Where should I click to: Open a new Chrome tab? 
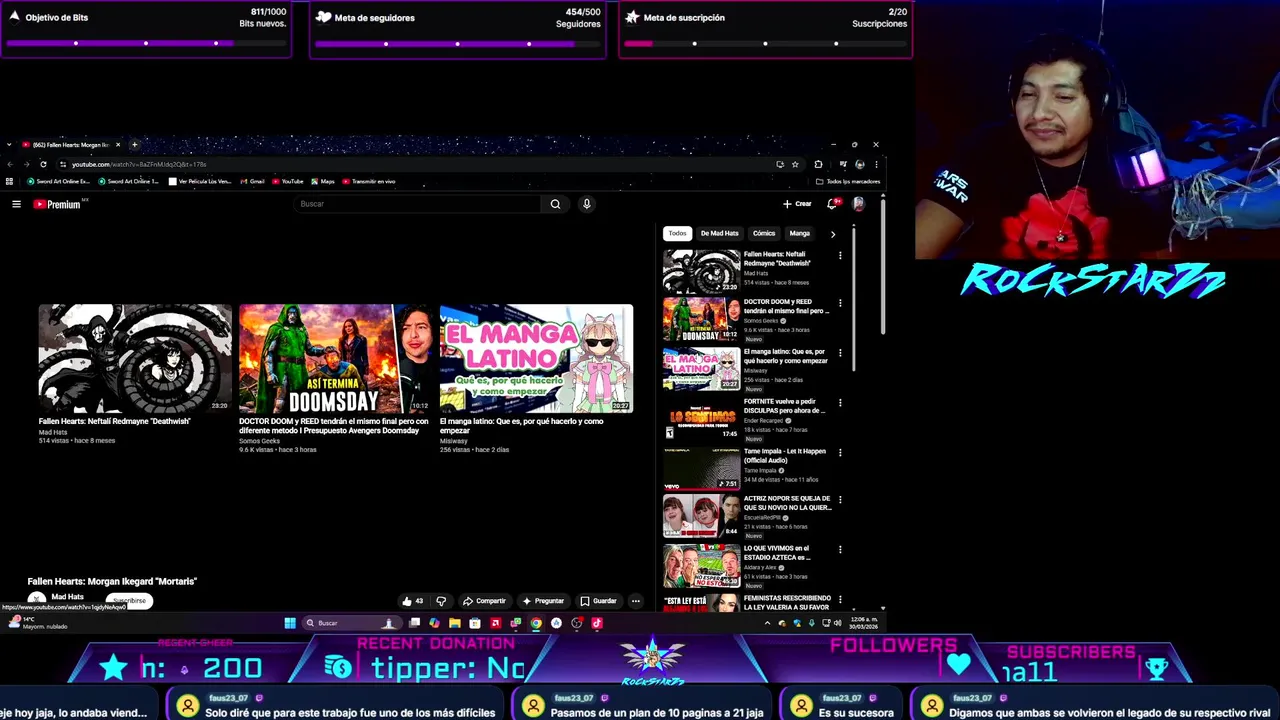134,145
